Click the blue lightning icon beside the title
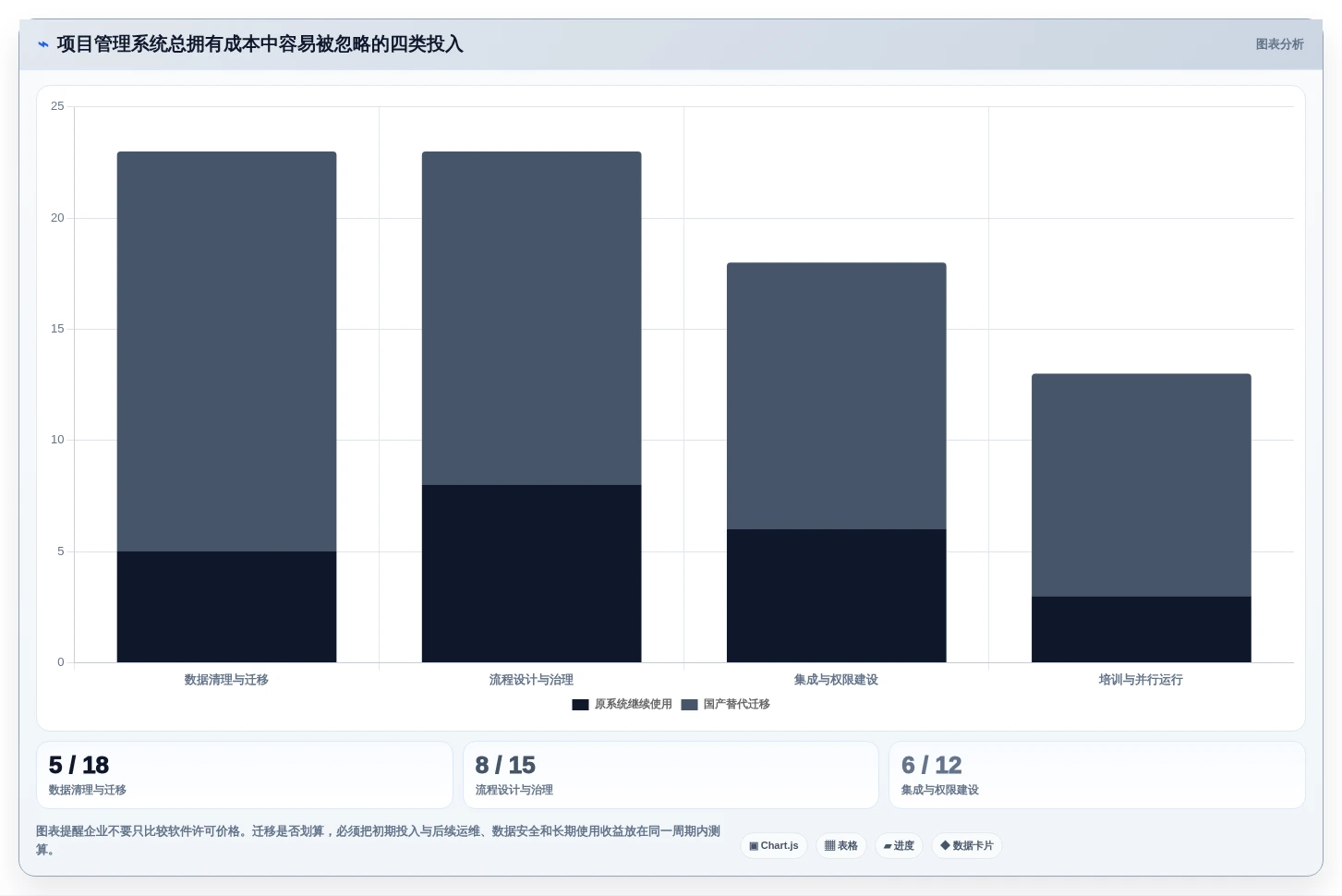This screenshot has width=1342, height=896. pos(42,44)
